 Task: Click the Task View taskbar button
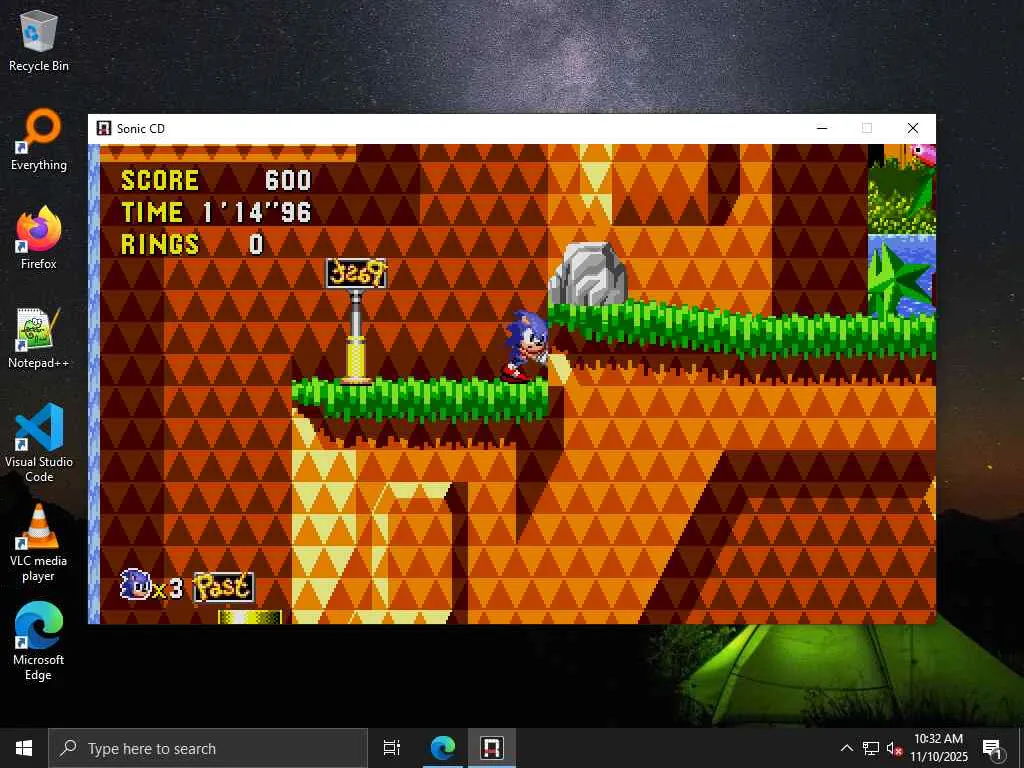coord(392,748)
